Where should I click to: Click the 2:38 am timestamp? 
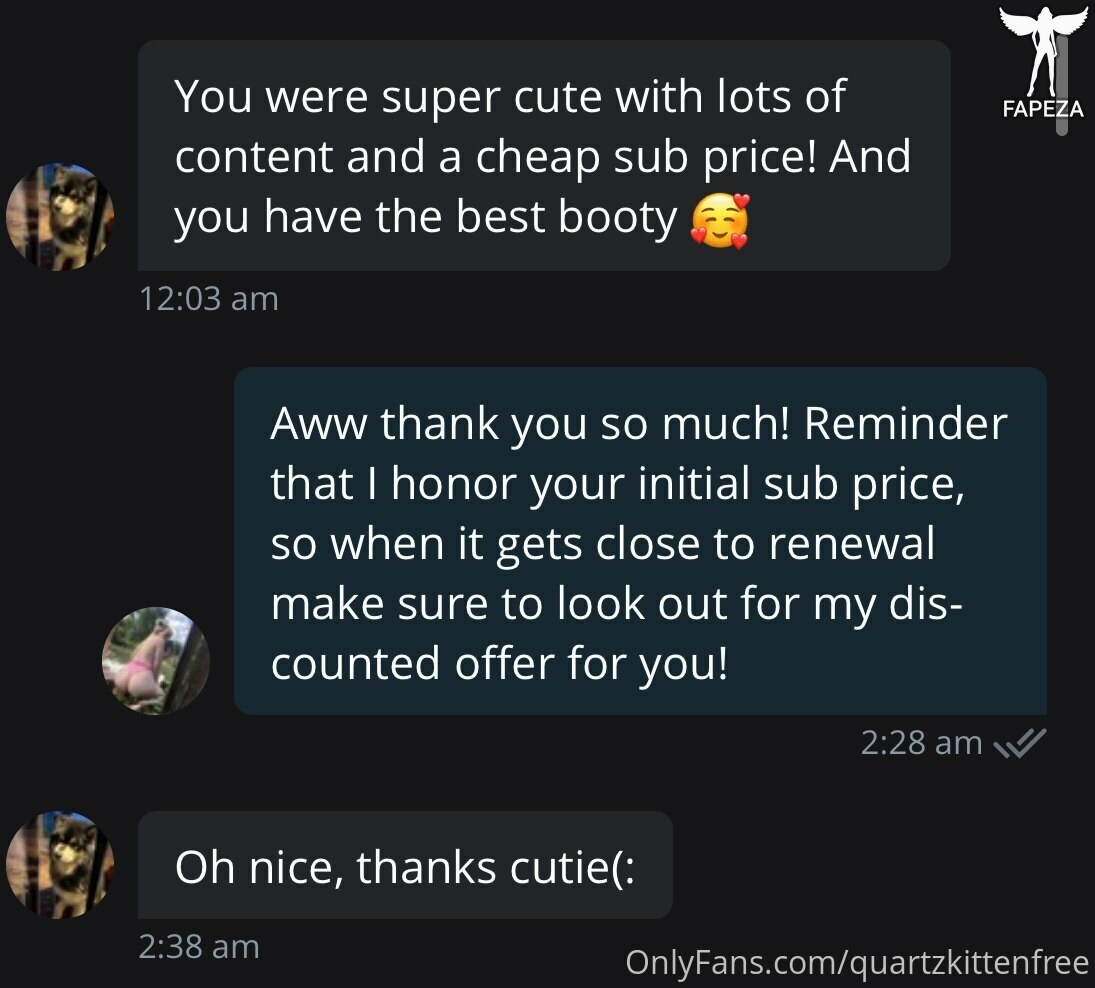click(x=199, y=947)
